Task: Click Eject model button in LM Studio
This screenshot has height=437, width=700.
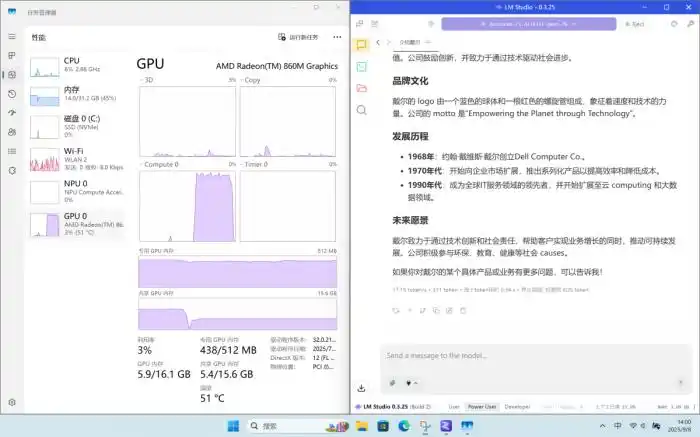Action: point(635,24)
